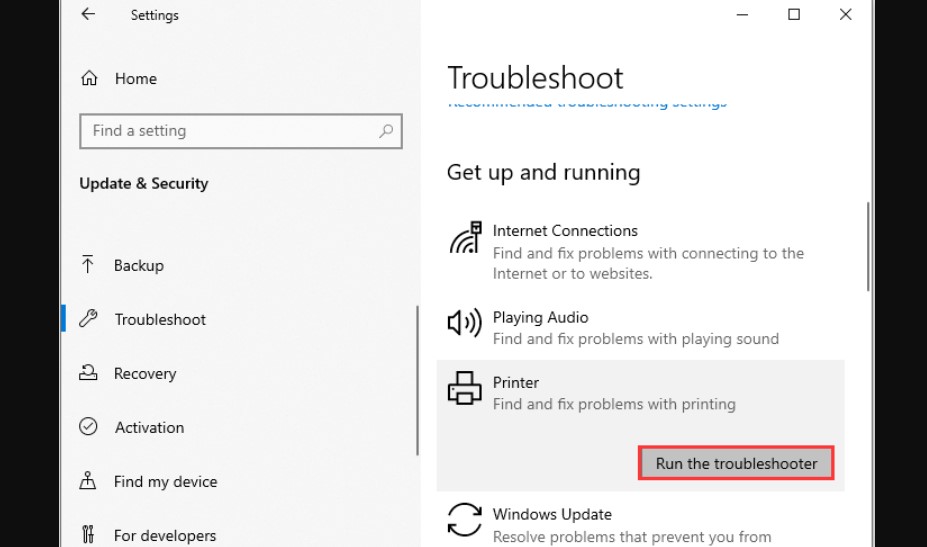Click the Windows Update refresh icon

coord(465,520)
